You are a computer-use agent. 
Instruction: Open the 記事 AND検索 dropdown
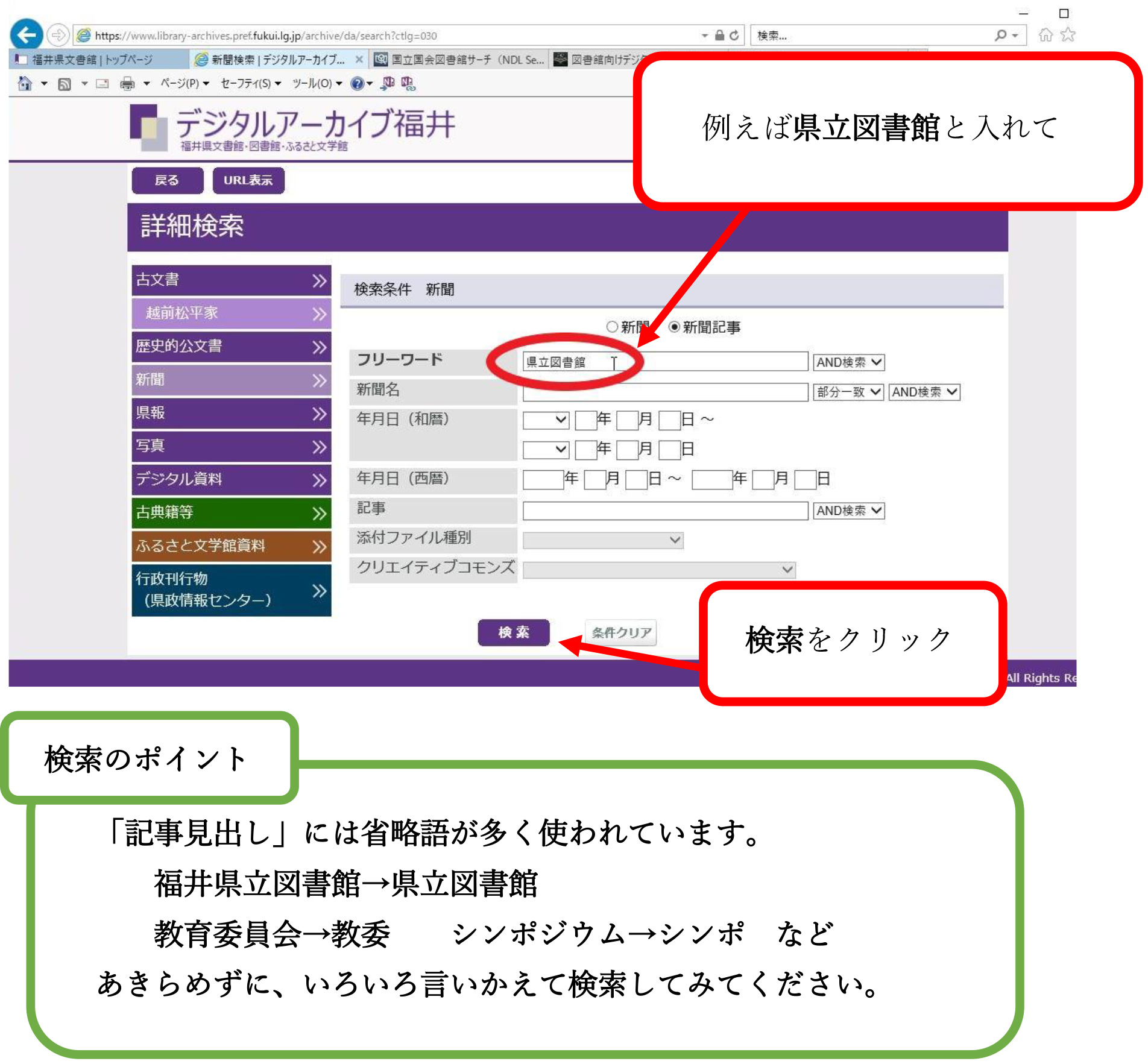point(848,511)
